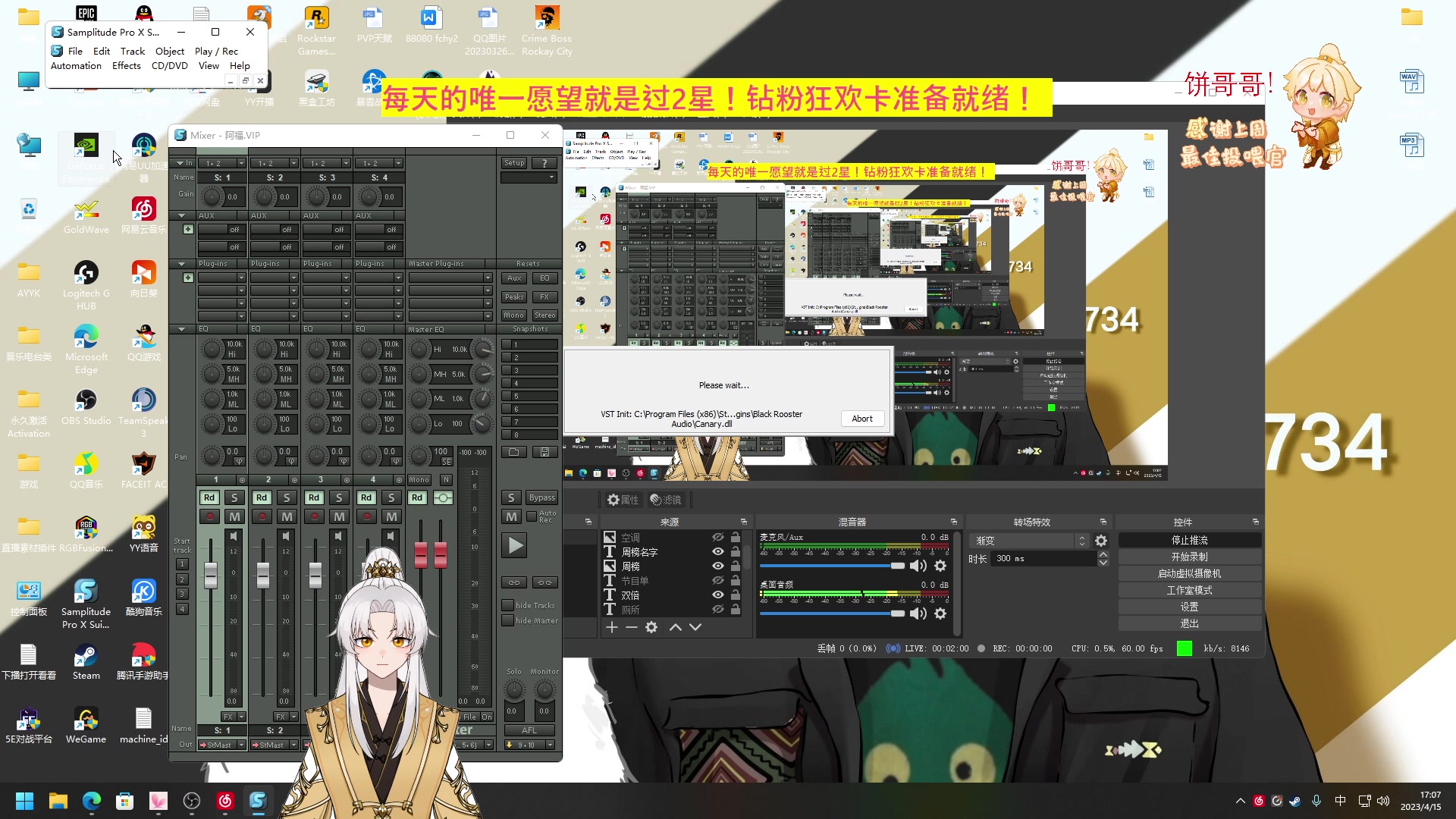
Task: Open OBS Studio desktop shortcut
Action: 86,407
